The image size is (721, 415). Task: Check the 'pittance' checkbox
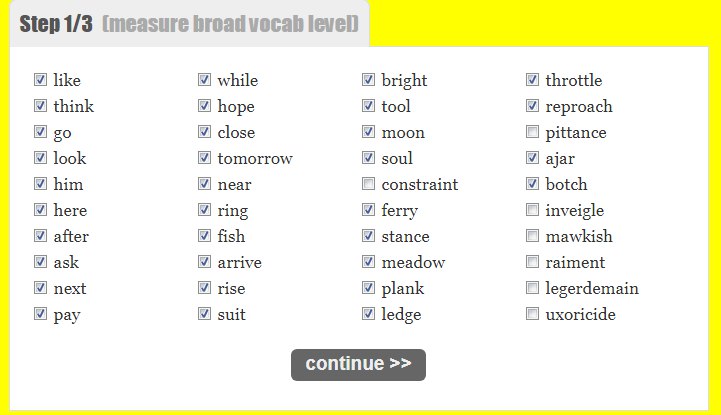533,132
